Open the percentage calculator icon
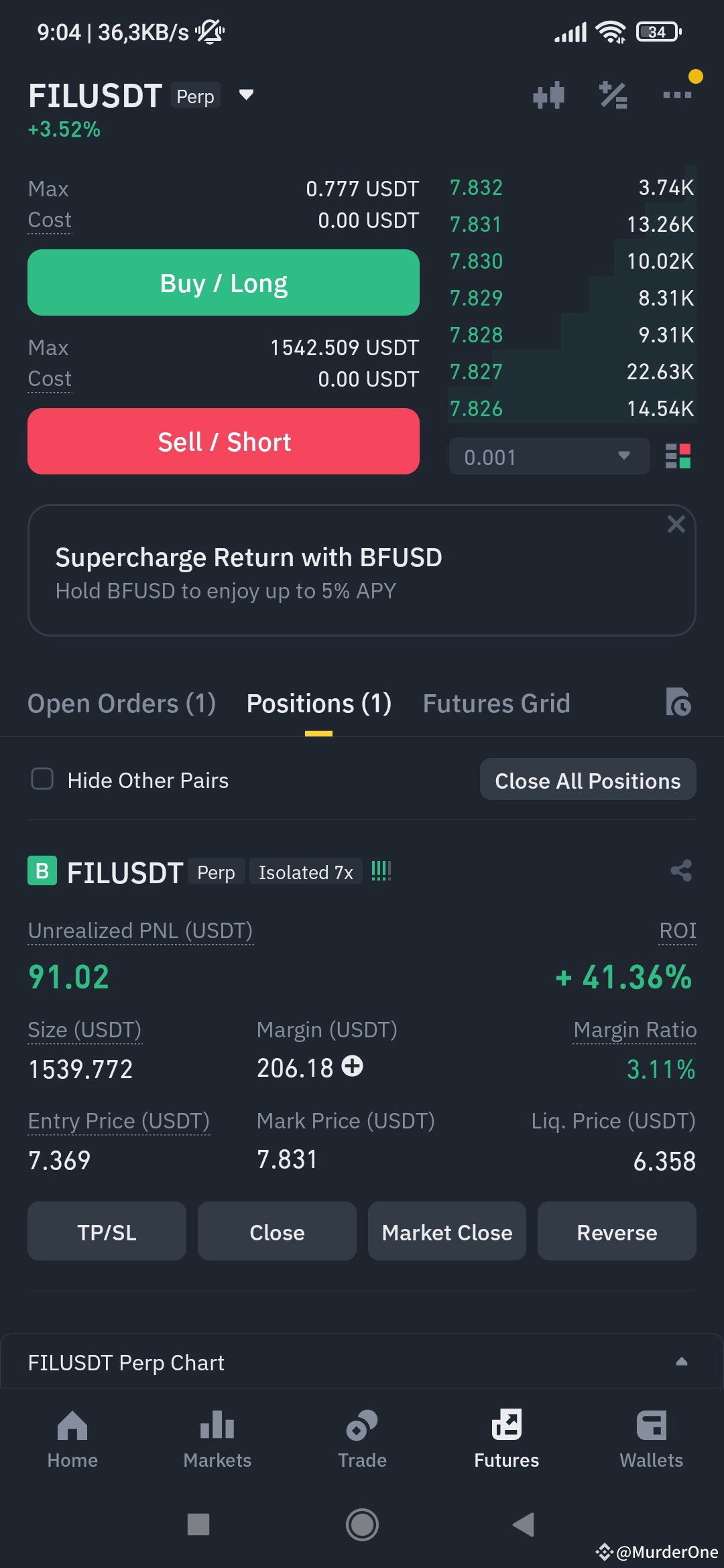Screen dimensions: 724x1568 point(613,95)
